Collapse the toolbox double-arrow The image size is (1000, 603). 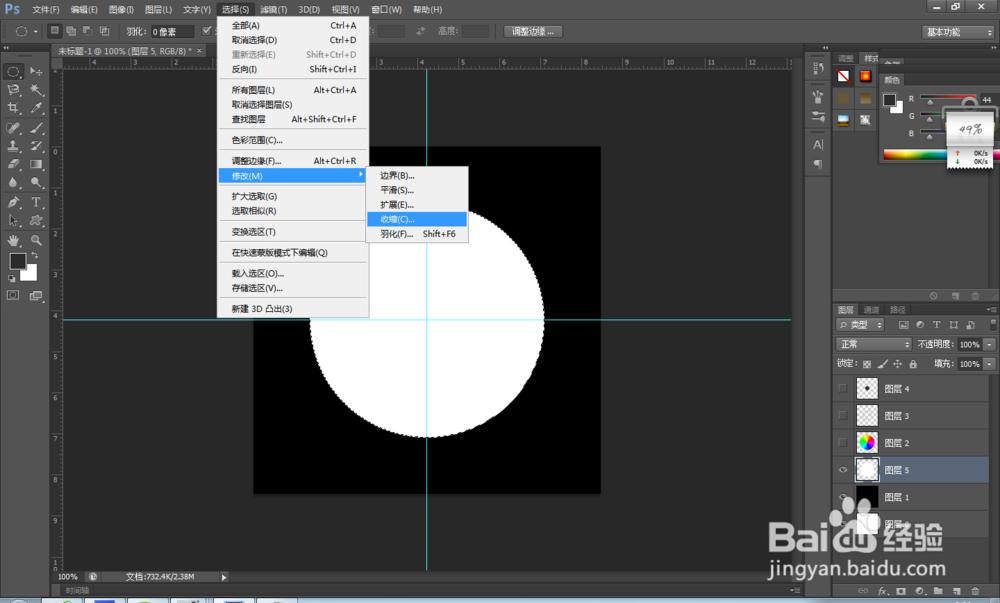click(6, 48)
